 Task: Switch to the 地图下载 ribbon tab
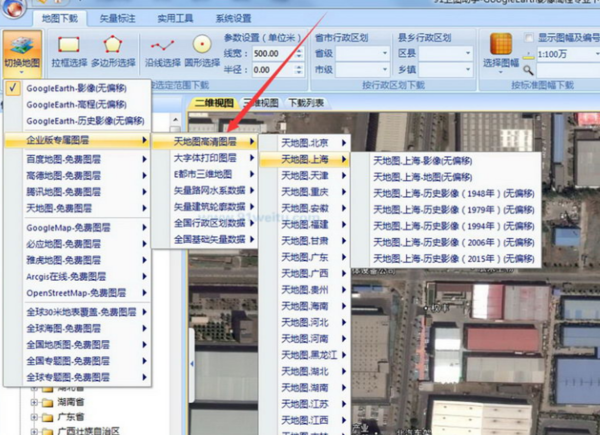click(x=60, y=18)
